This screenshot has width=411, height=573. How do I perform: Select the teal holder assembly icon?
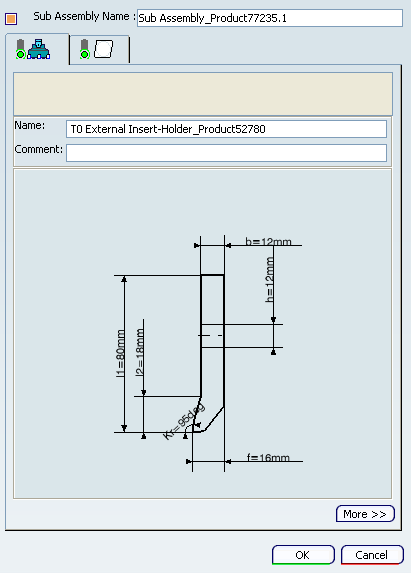39,49
